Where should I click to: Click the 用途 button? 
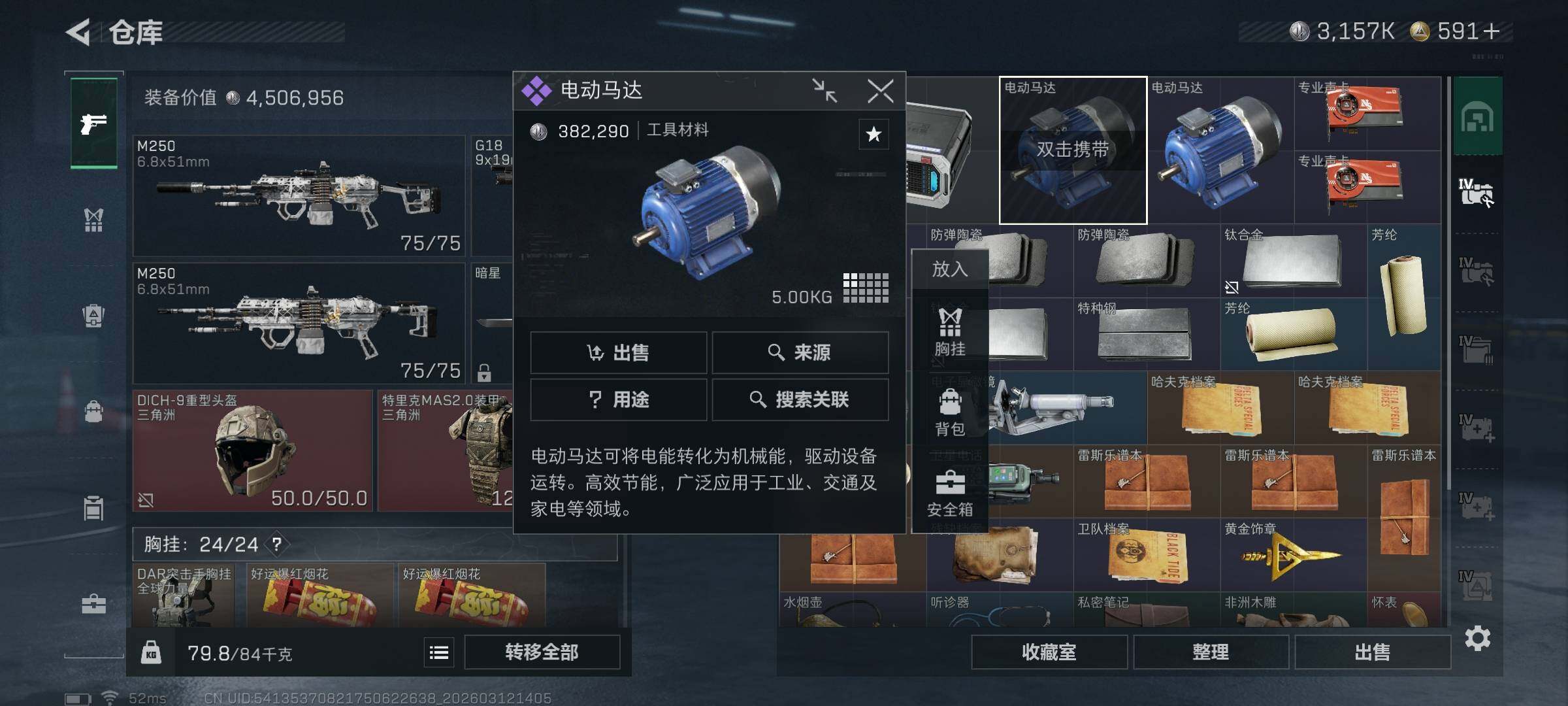pyautogui.click(x=618, y=400)
